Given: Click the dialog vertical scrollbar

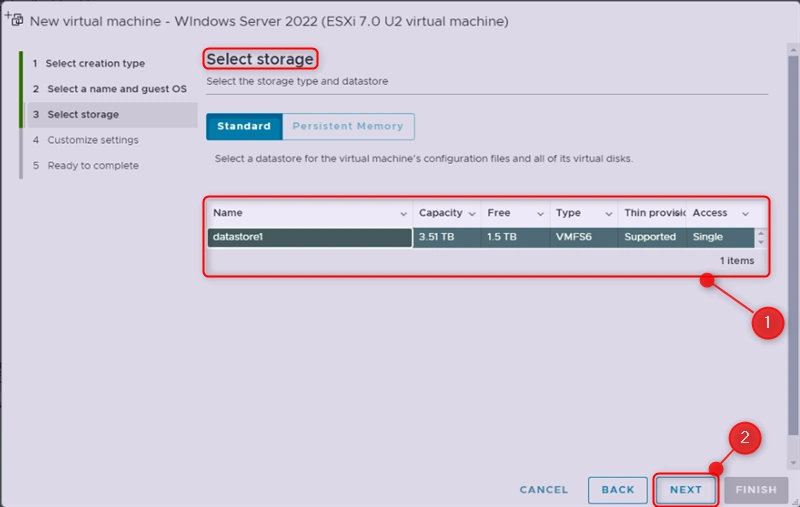Looking at the screenshot, I should coord(793,245).
